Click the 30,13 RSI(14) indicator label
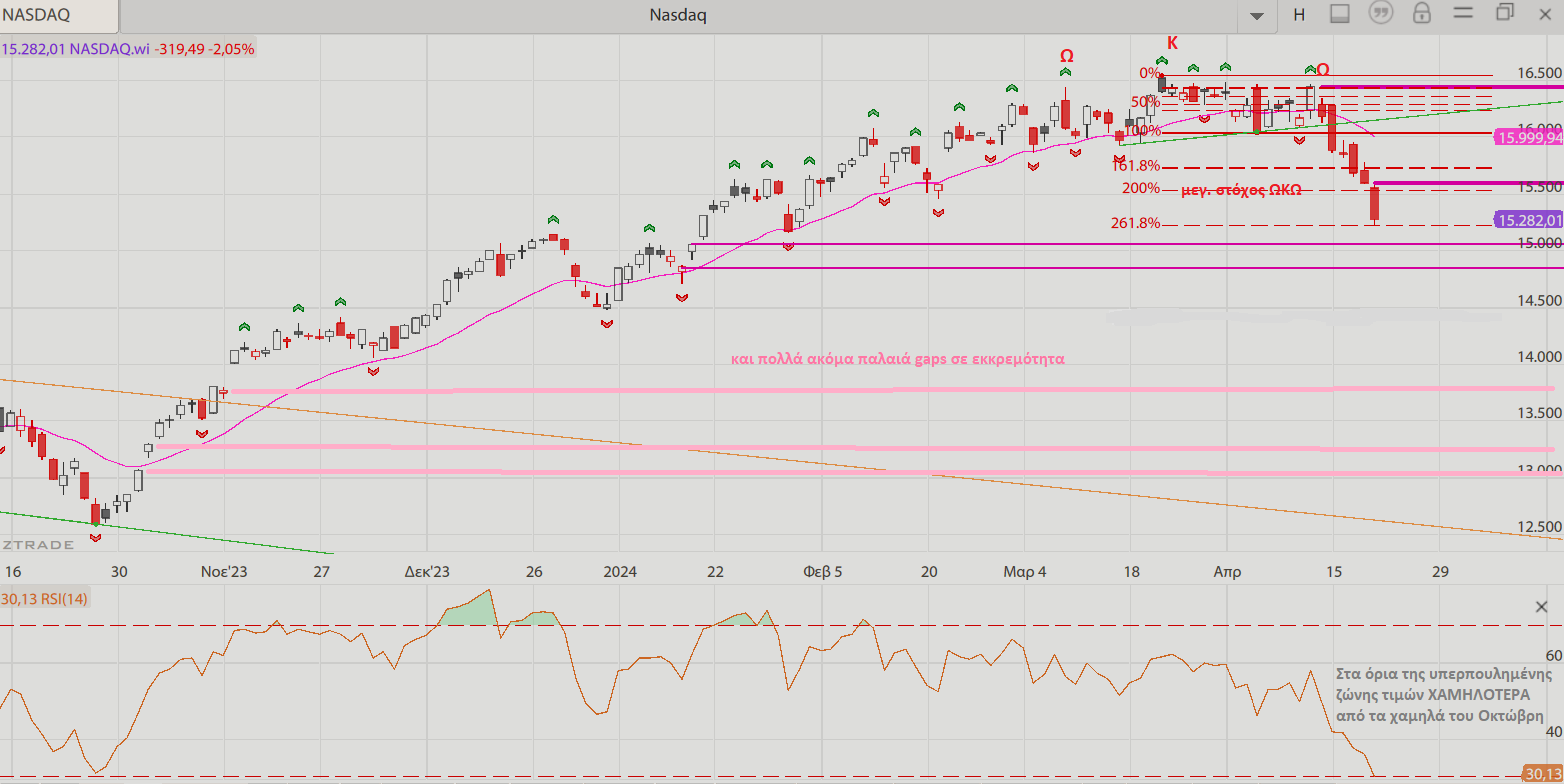 tap(45, 599)
